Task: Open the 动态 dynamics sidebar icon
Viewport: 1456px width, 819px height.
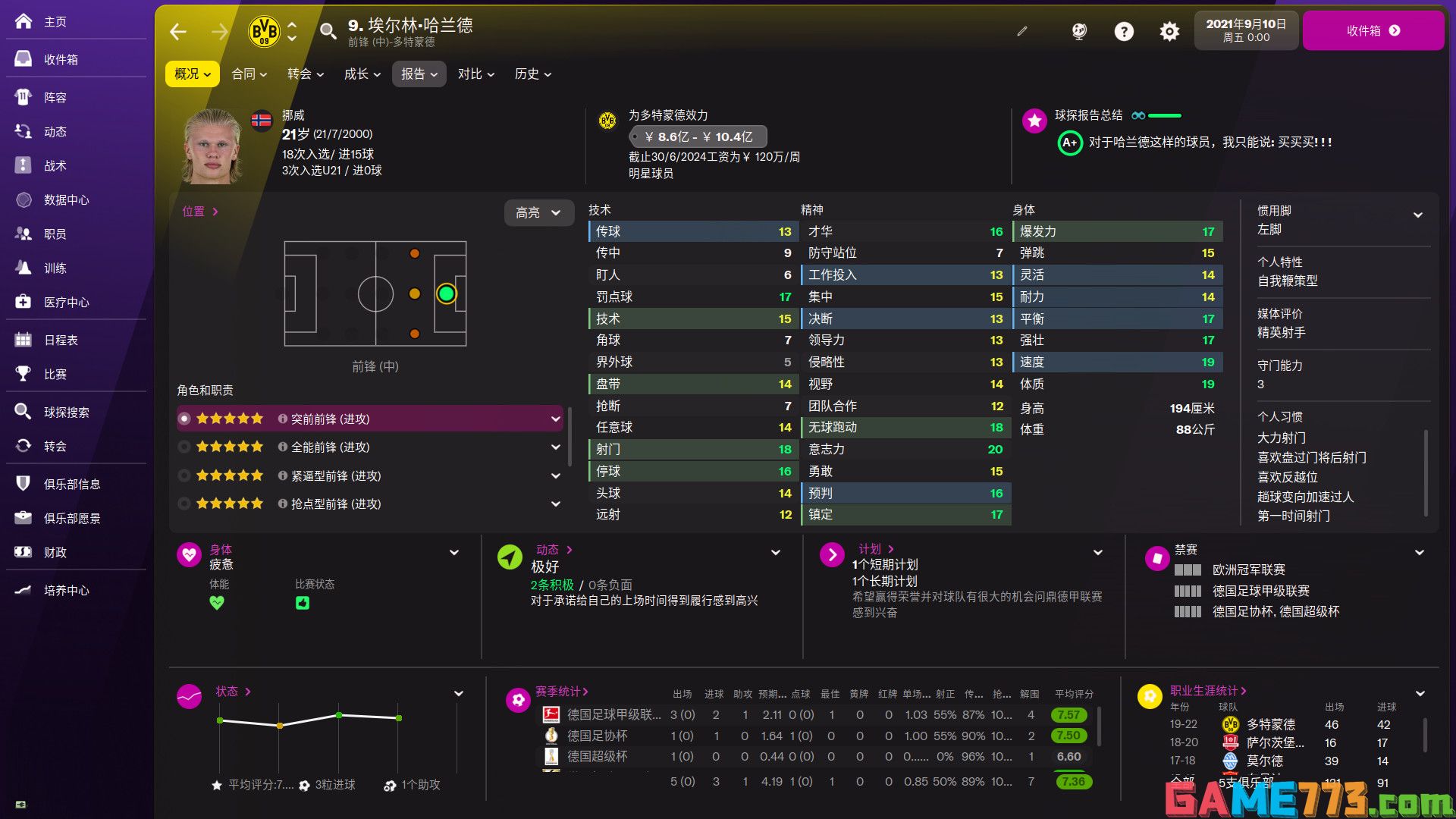Action: coord(24,131)
